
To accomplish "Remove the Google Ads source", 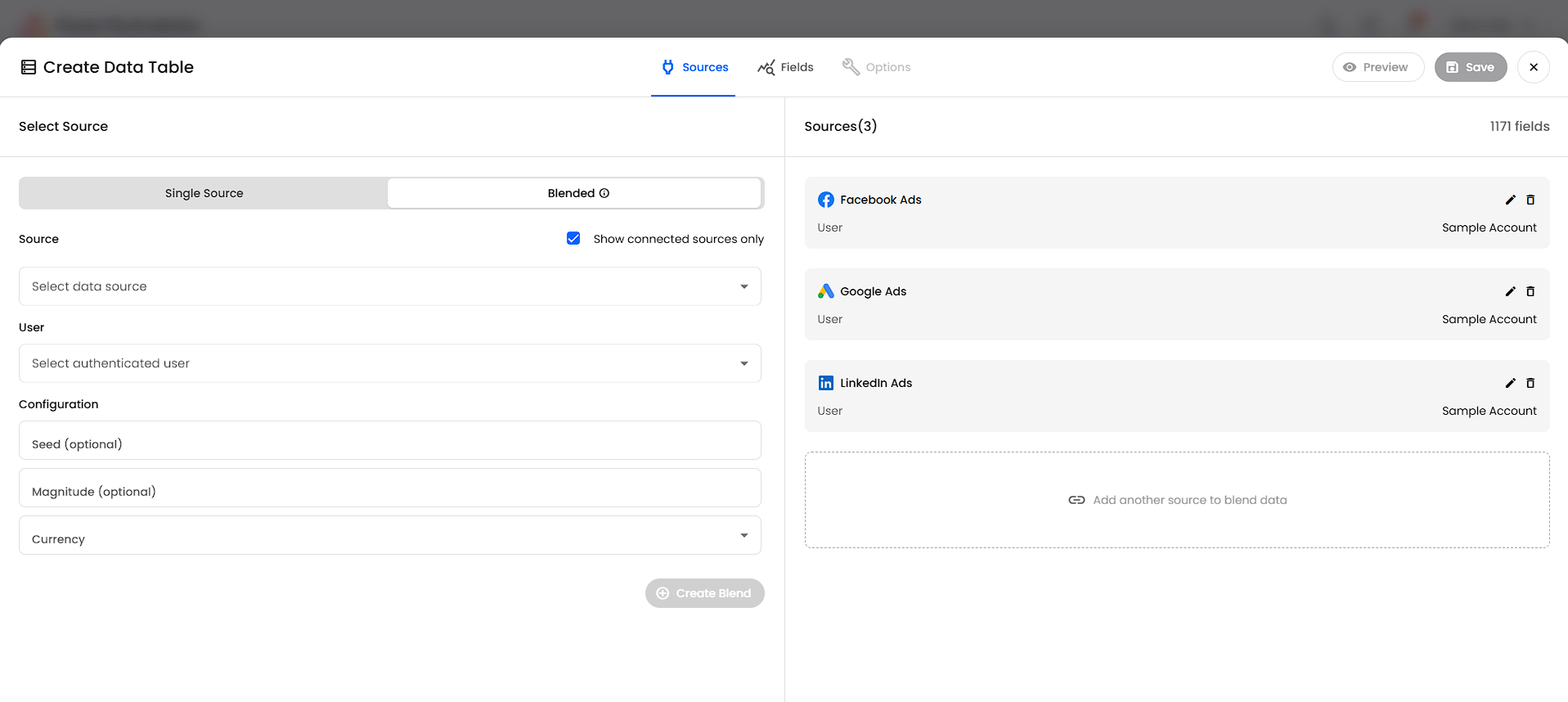I will (x=1530, y=291).
